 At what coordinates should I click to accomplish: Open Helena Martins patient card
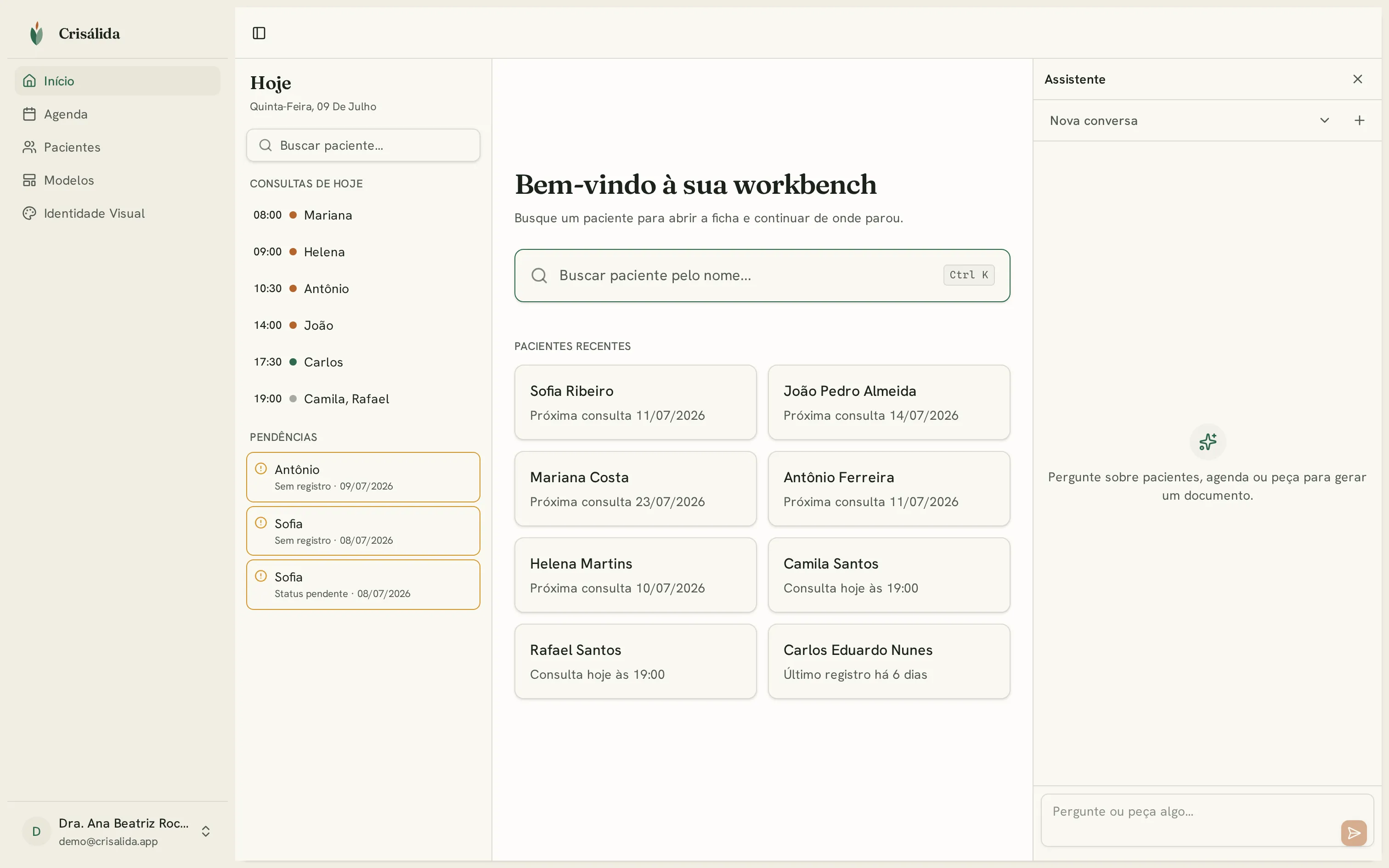pyautogui.click(x=635, y=575)
